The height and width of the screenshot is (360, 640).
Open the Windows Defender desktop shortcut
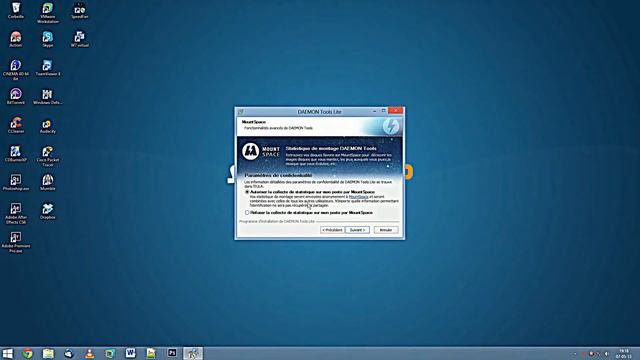click(48, 96)
